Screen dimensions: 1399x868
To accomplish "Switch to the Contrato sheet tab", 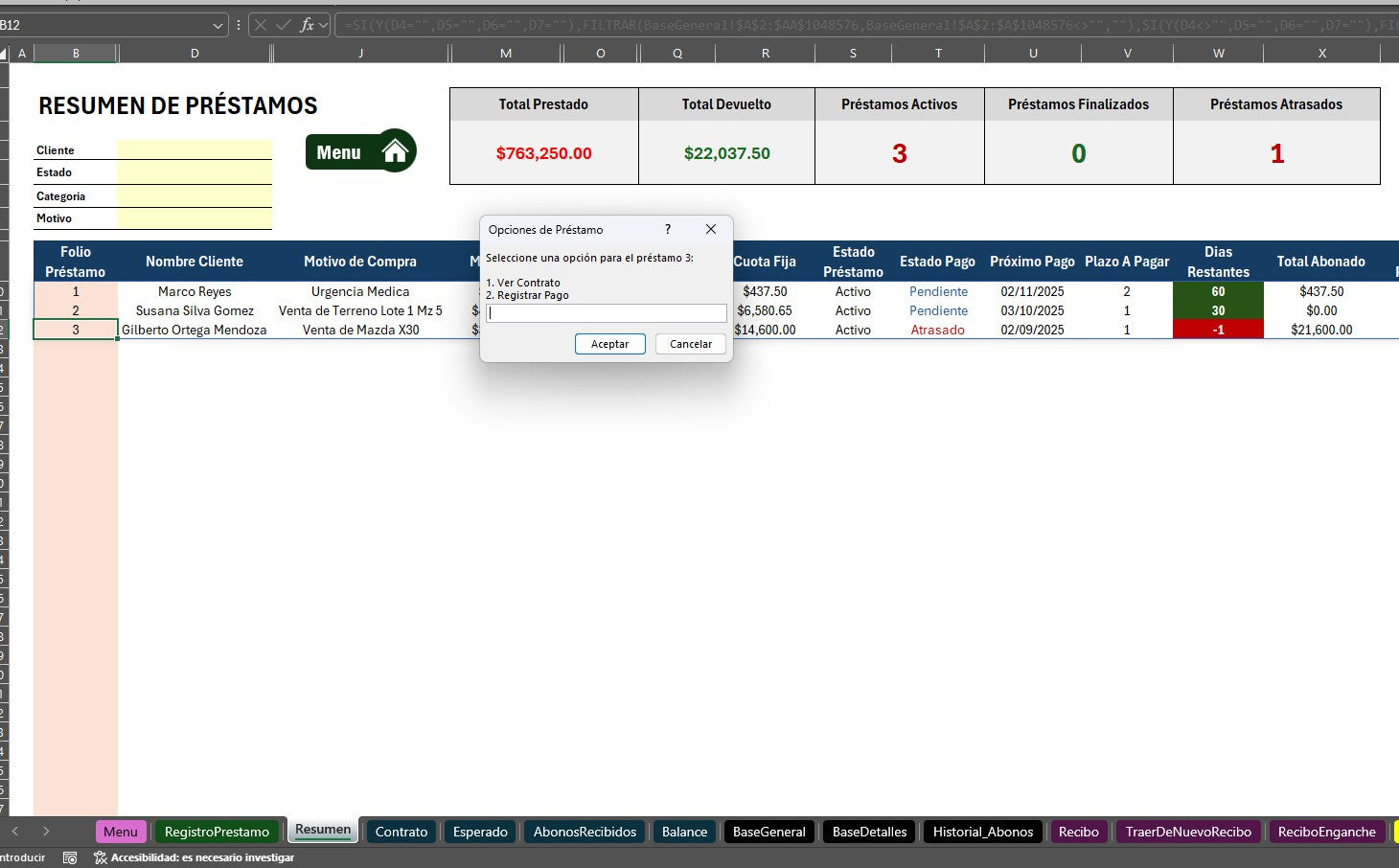I will point(401,832).
